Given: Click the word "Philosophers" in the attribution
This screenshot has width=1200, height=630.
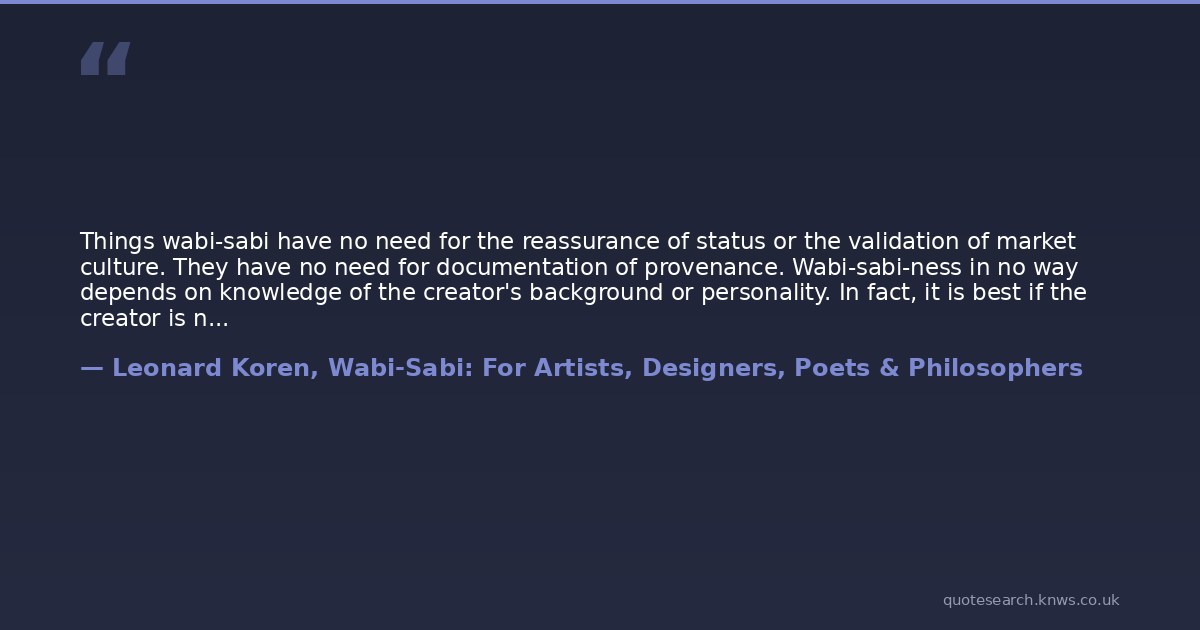Looking at the screenshot, I should 995,368.
